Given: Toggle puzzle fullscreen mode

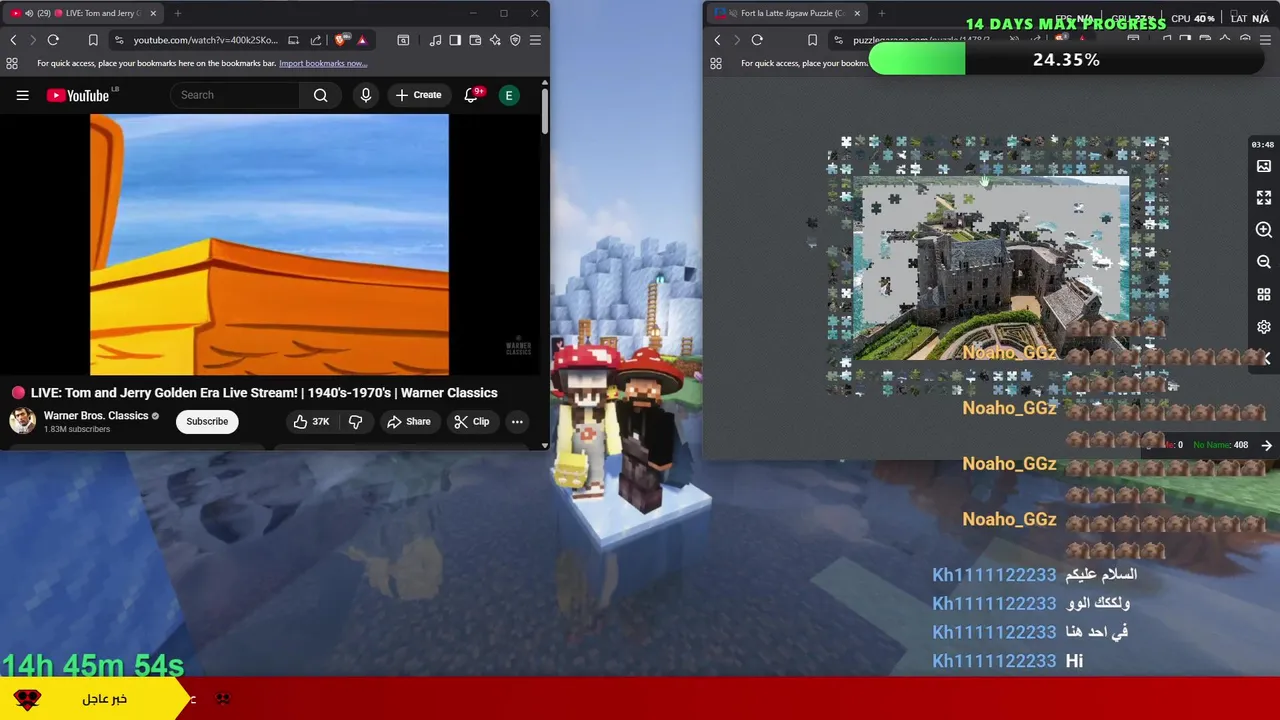Looking at the screenshot, I should [x=1264, y=198].
